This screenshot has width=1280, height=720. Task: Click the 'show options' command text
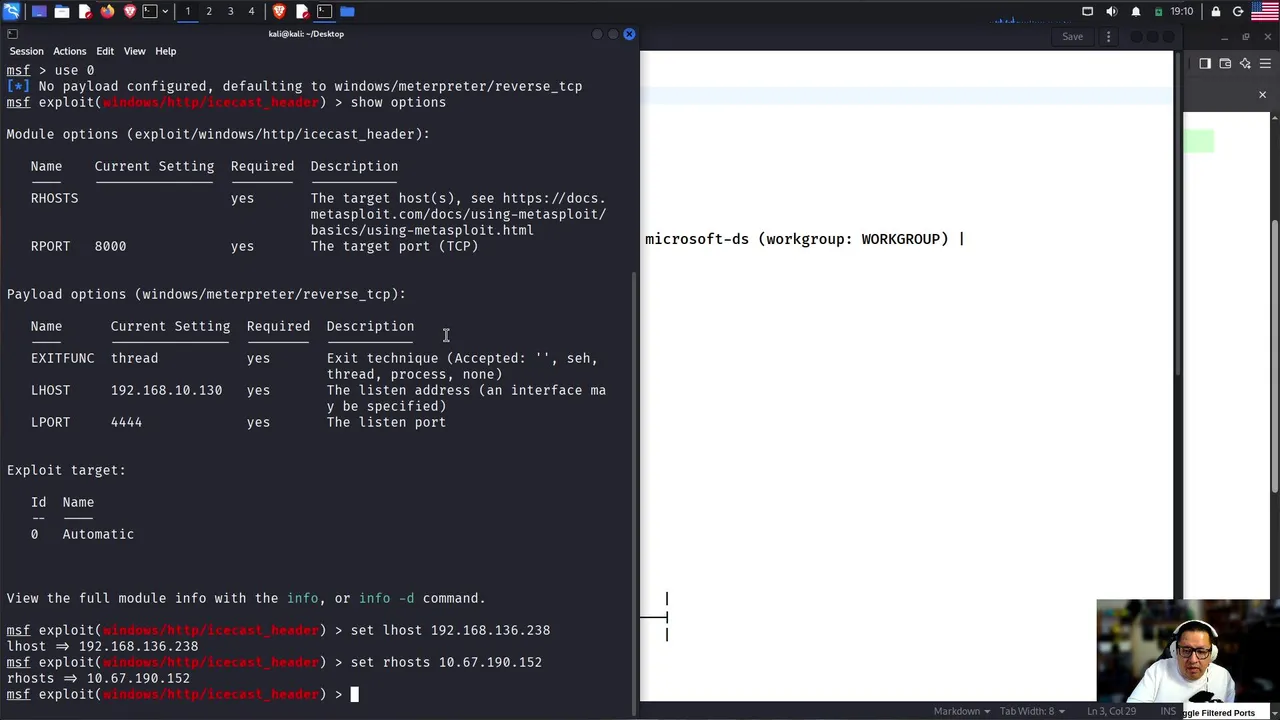pos(398,102)
